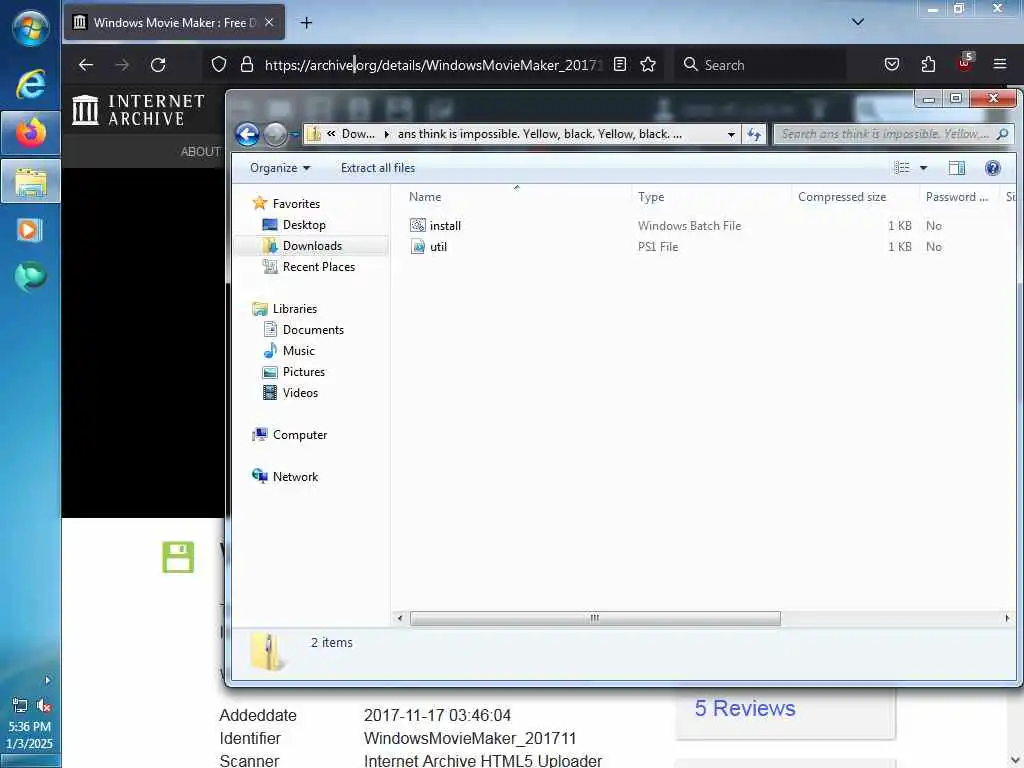Click the teal round app taskbar icon
The width and height of the screenshot is (1024, 768).
coord(30,276)
